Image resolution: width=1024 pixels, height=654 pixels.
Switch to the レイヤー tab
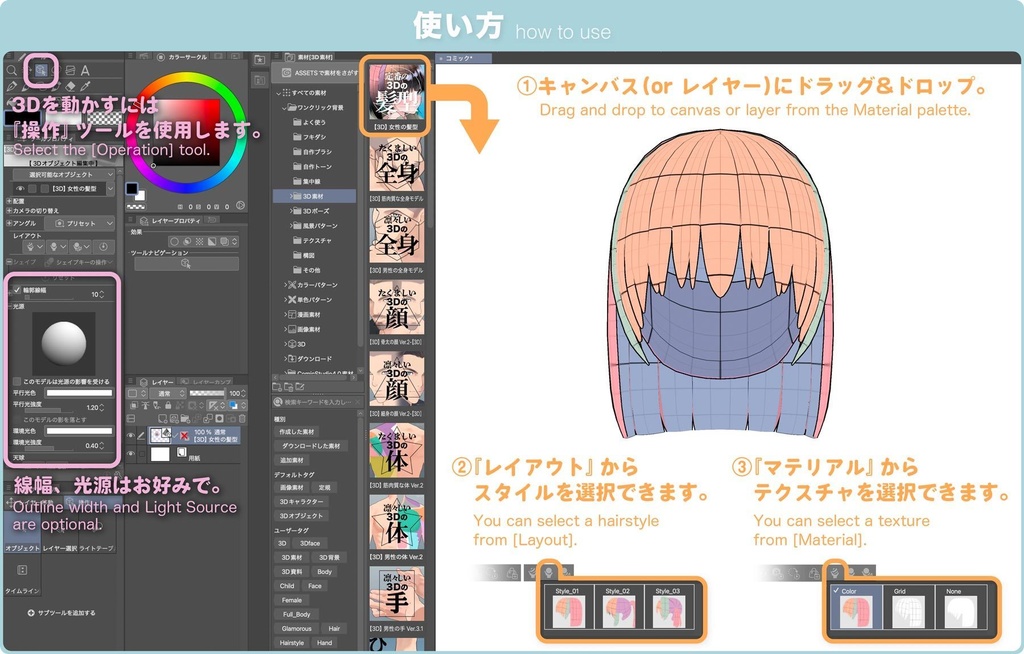coord(157,382)
